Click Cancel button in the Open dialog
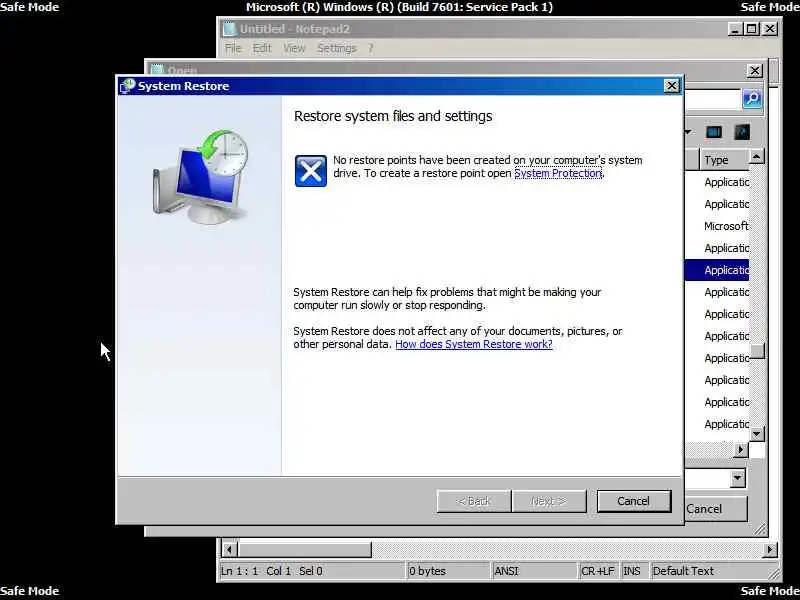 pos(715,509)
